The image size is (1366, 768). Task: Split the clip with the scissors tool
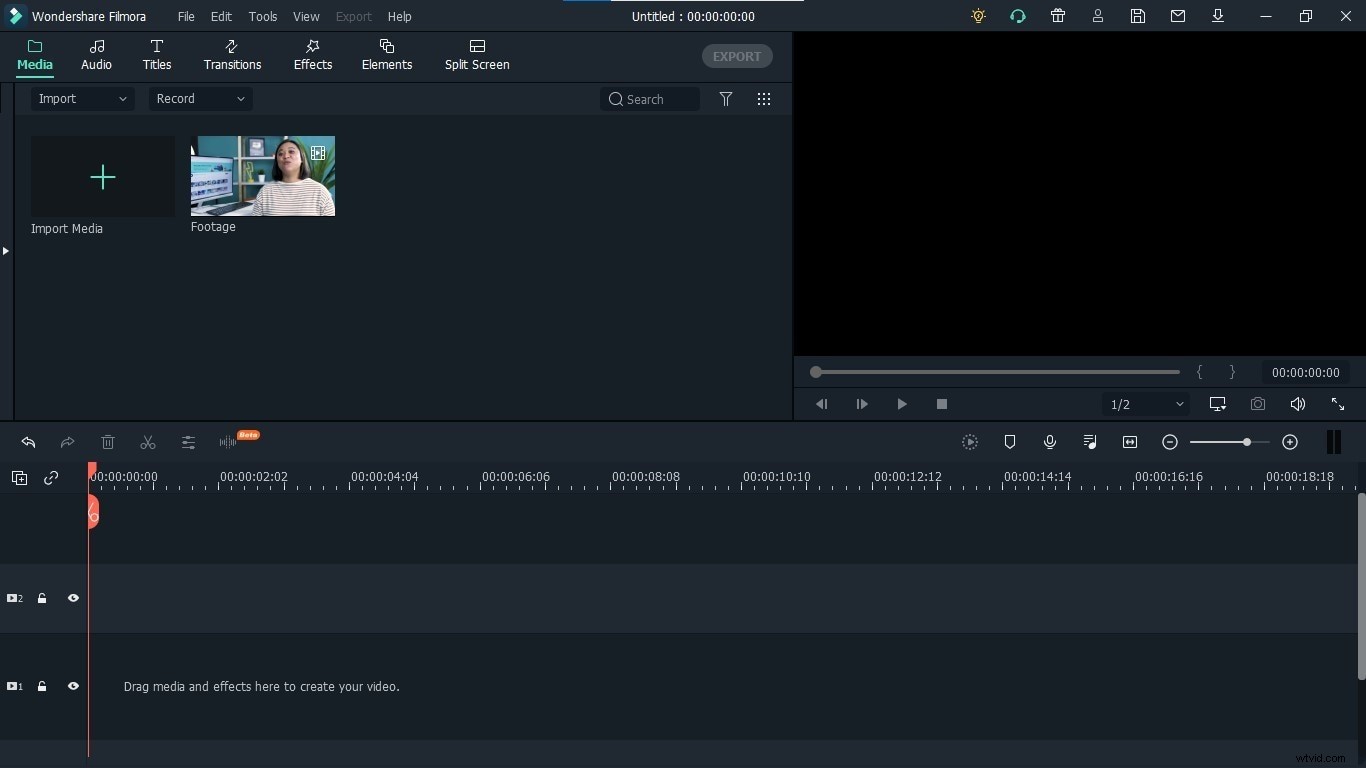tap(147, 443)
